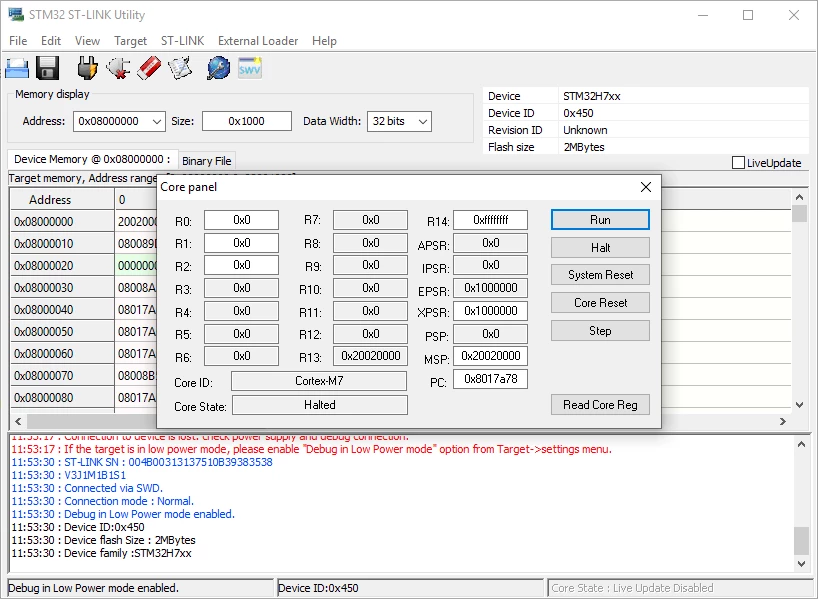Screen dimensions: 818x599
Task: Close the Core panel dialog
Action: (x=646, y=187)
